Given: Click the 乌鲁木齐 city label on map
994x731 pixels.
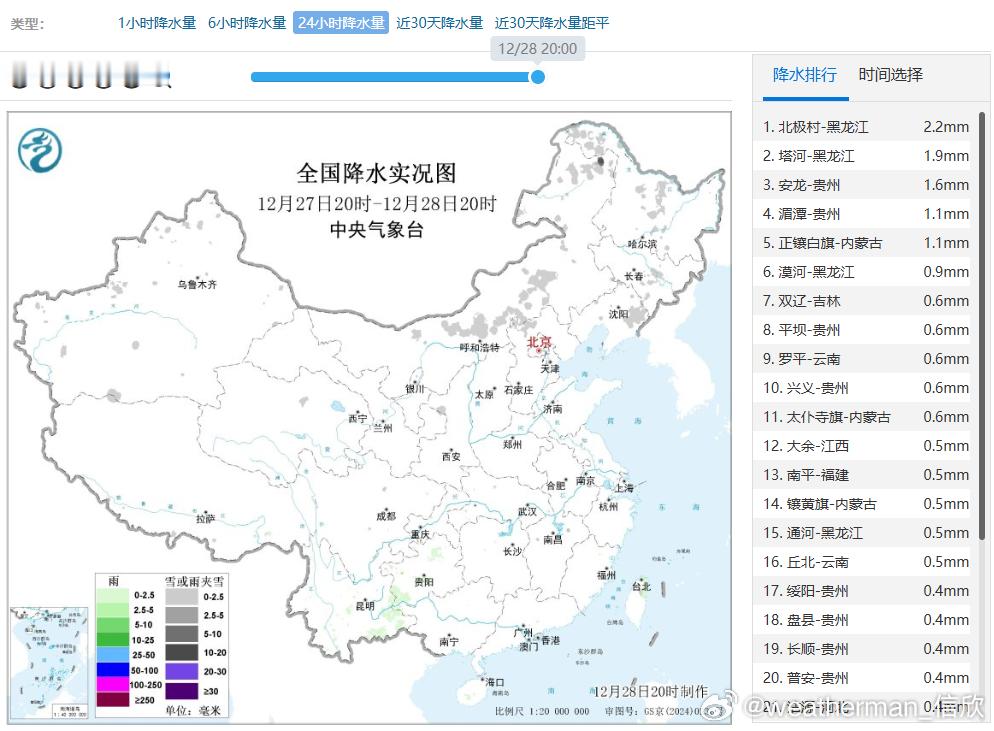Looking at the screenshot, I should coord(197,285).
